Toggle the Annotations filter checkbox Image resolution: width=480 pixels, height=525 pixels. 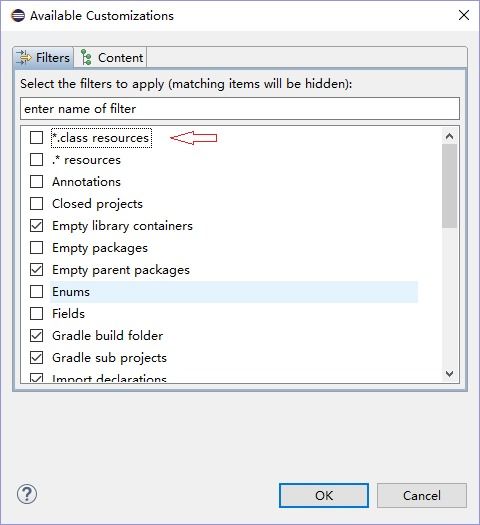click(36, 181)
